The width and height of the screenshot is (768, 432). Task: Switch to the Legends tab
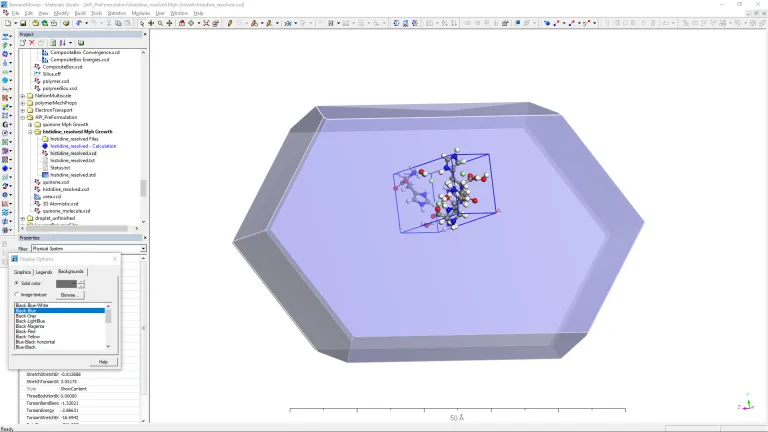(x=44, y=272)
